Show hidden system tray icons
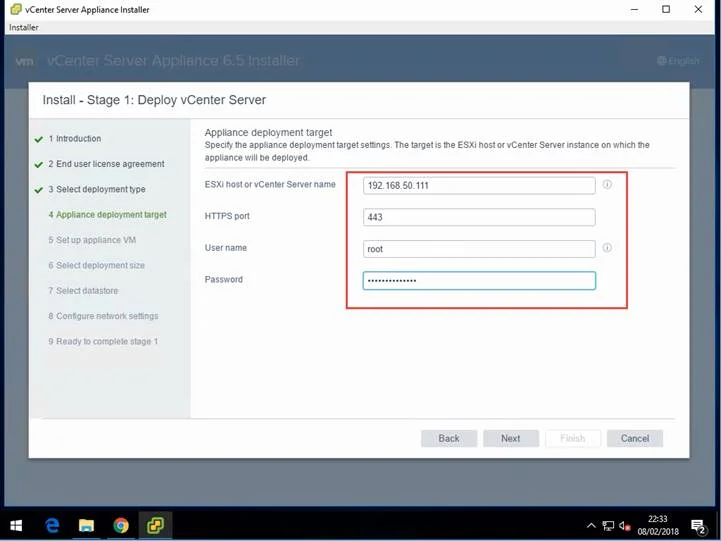 click(x=591, y=525)
